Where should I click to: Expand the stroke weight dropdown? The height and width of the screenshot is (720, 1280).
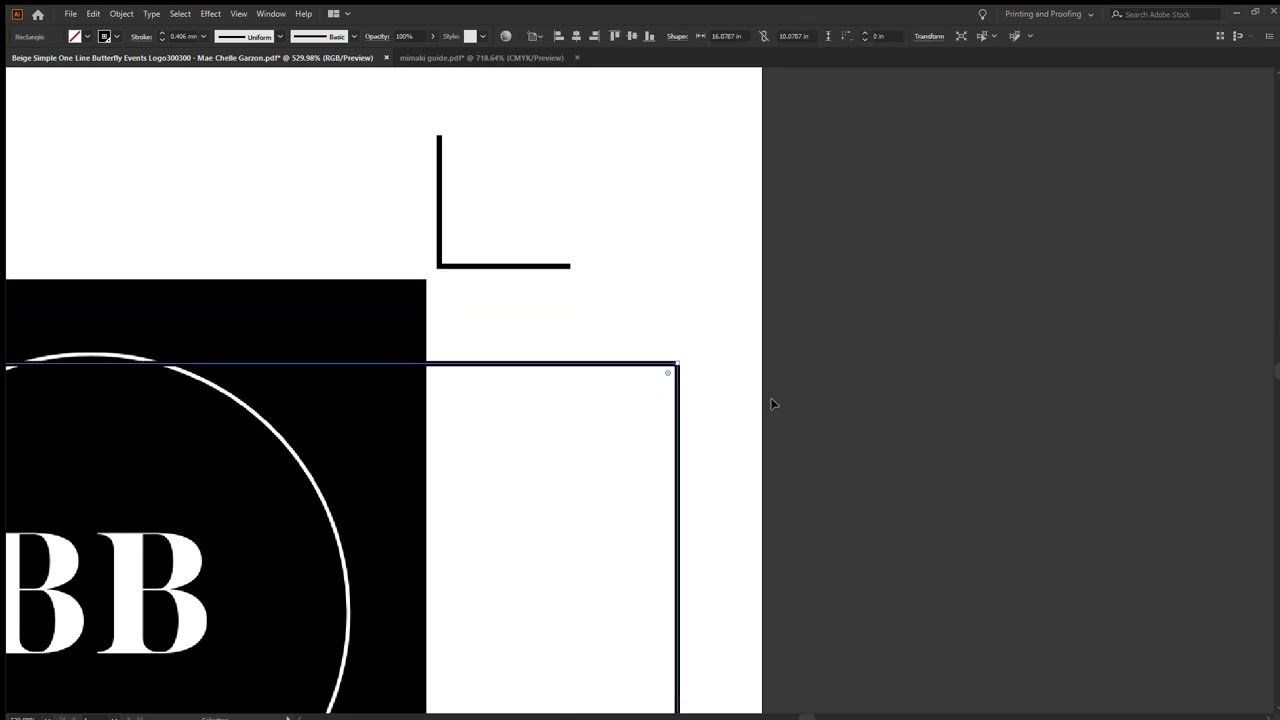click(204, 37)
